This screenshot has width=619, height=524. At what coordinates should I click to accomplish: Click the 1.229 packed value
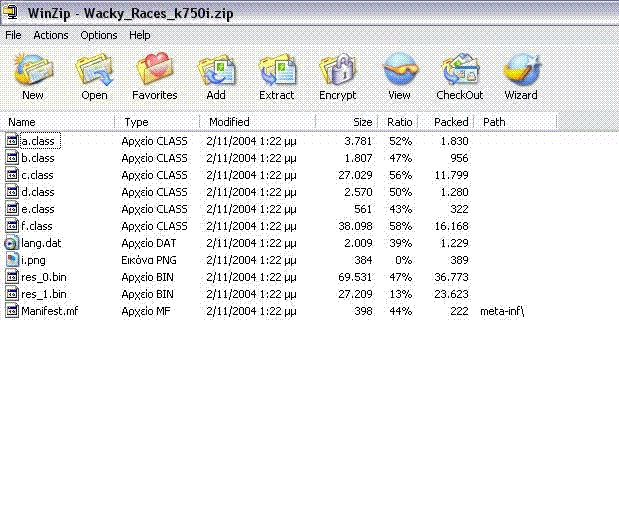click(x=454, y=243)
